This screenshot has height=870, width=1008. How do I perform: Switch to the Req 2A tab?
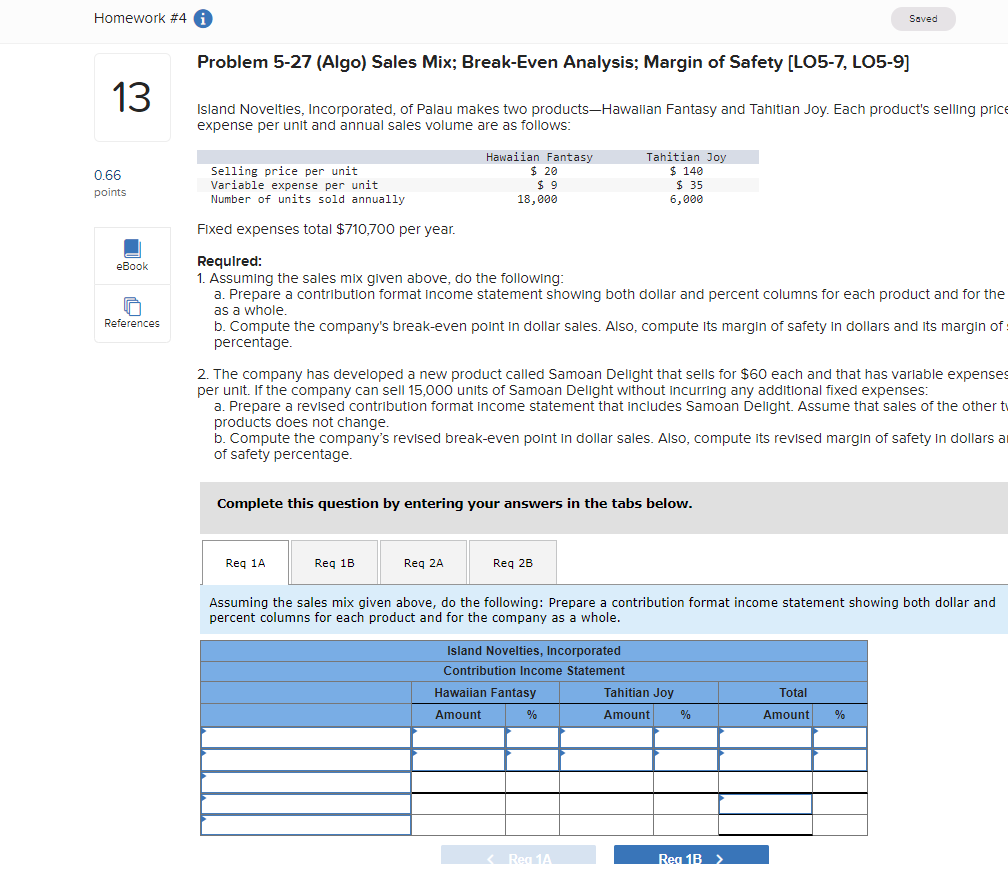tap(423, 562)
